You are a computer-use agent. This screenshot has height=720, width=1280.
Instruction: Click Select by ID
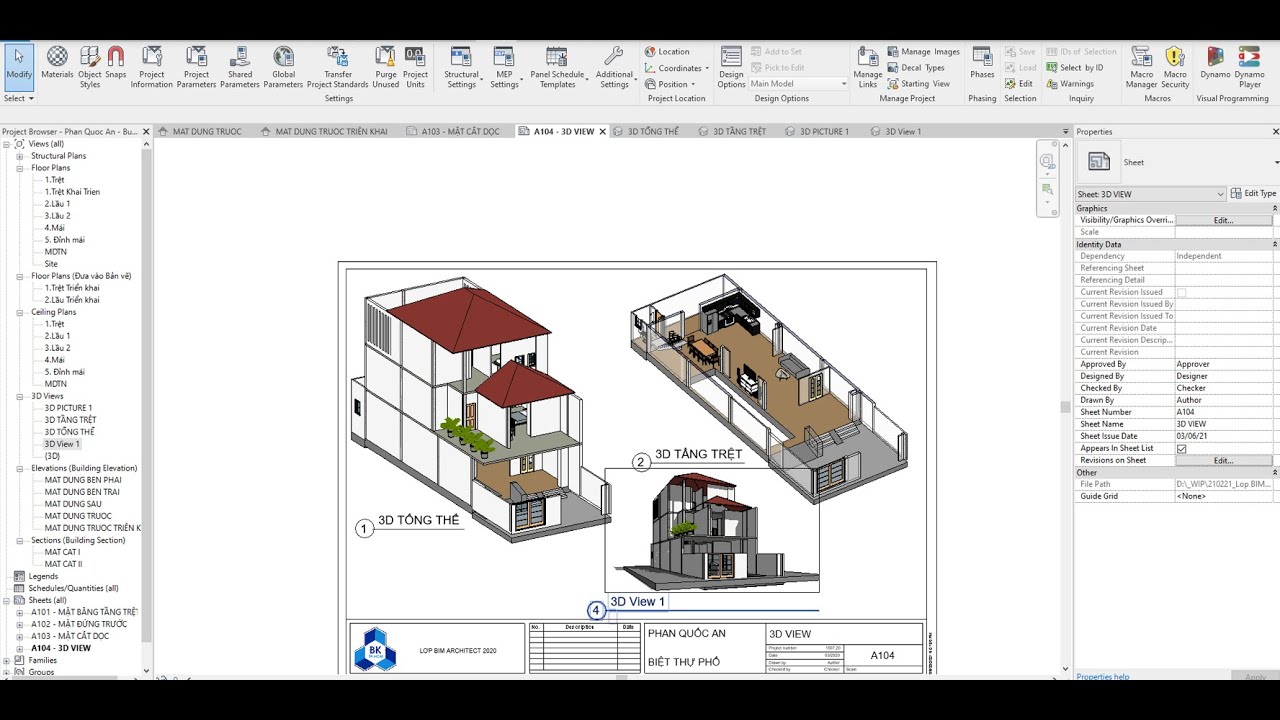point(1075,67)
